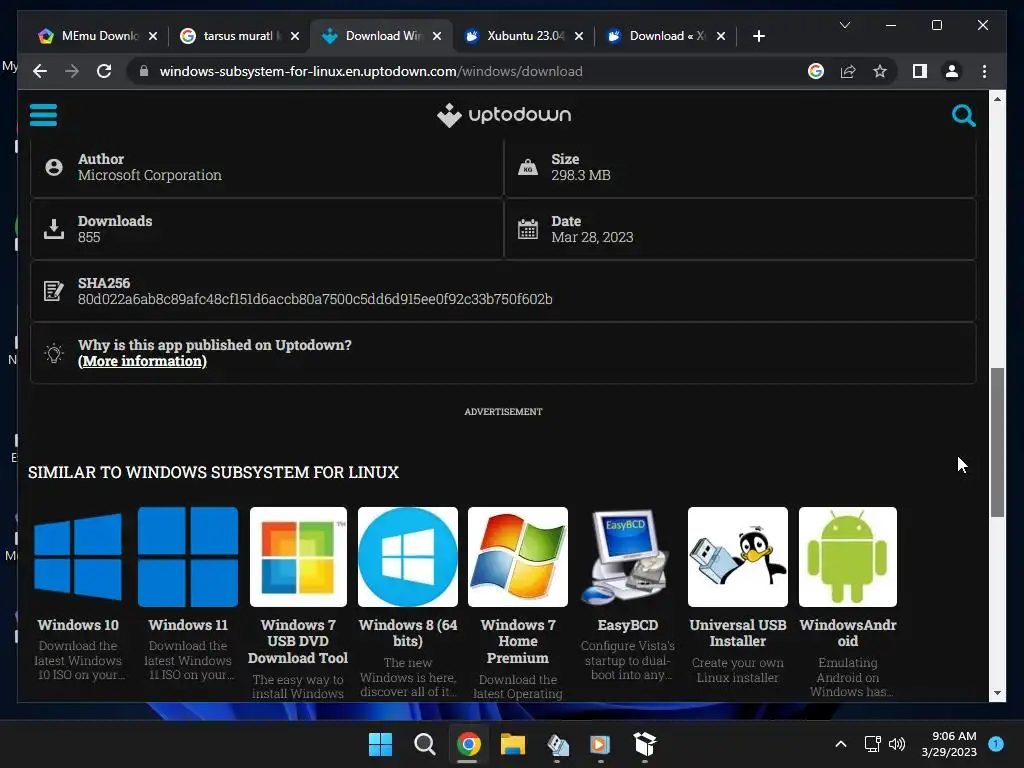Open Windows 8 (64 bits) icon
Image resolution: width=1024 pixels, height=768 pixels.
(x=408, y=556)
